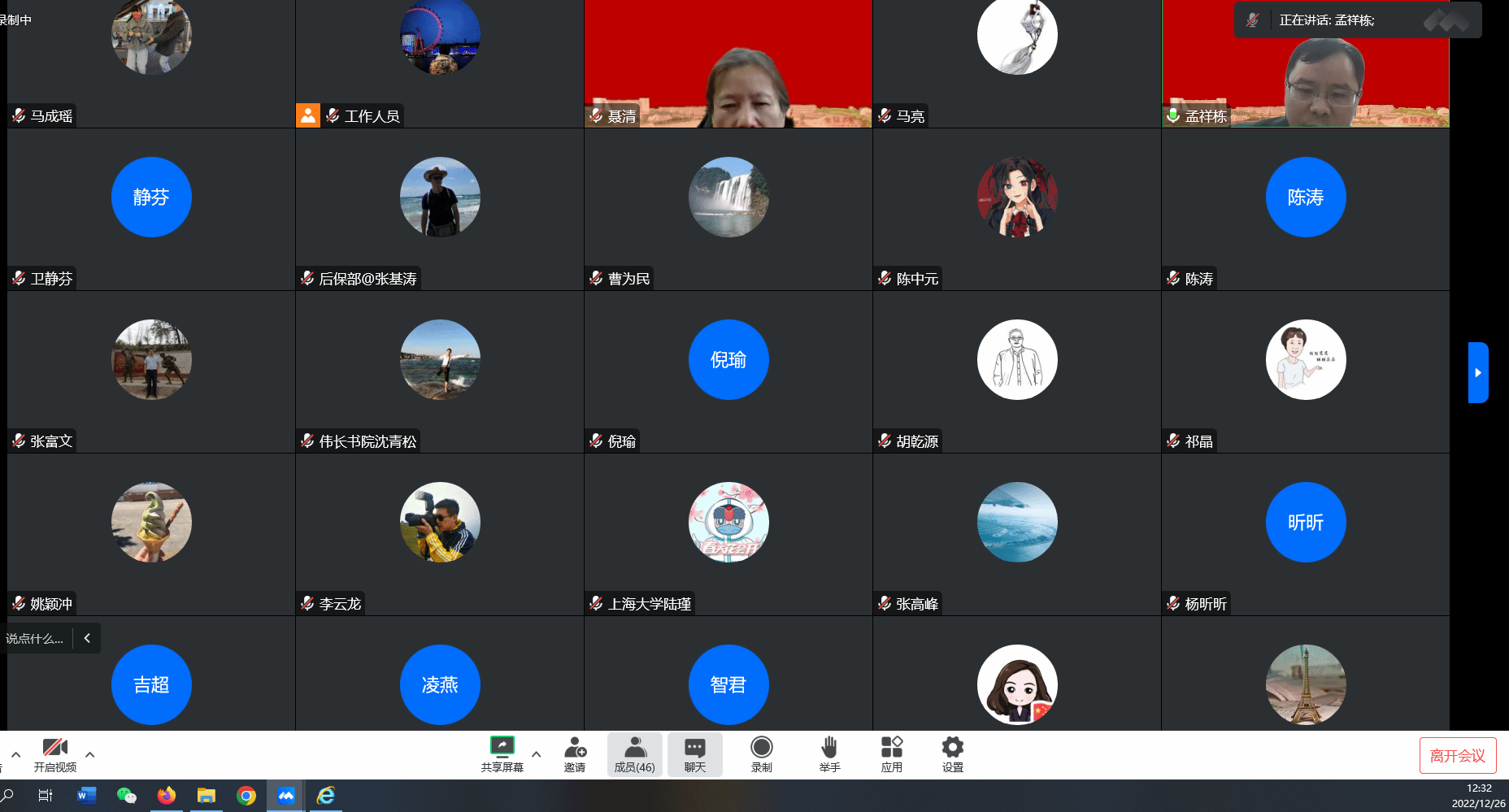
Task: Click the record (录制) button icon
Action: [761, 753]
